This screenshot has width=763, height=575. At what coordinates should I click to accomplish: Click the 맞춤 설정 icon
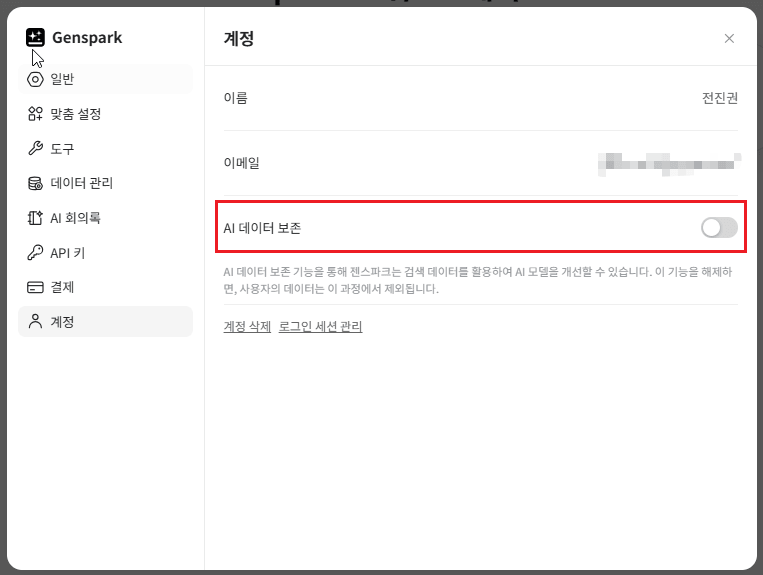coord(35,114)
